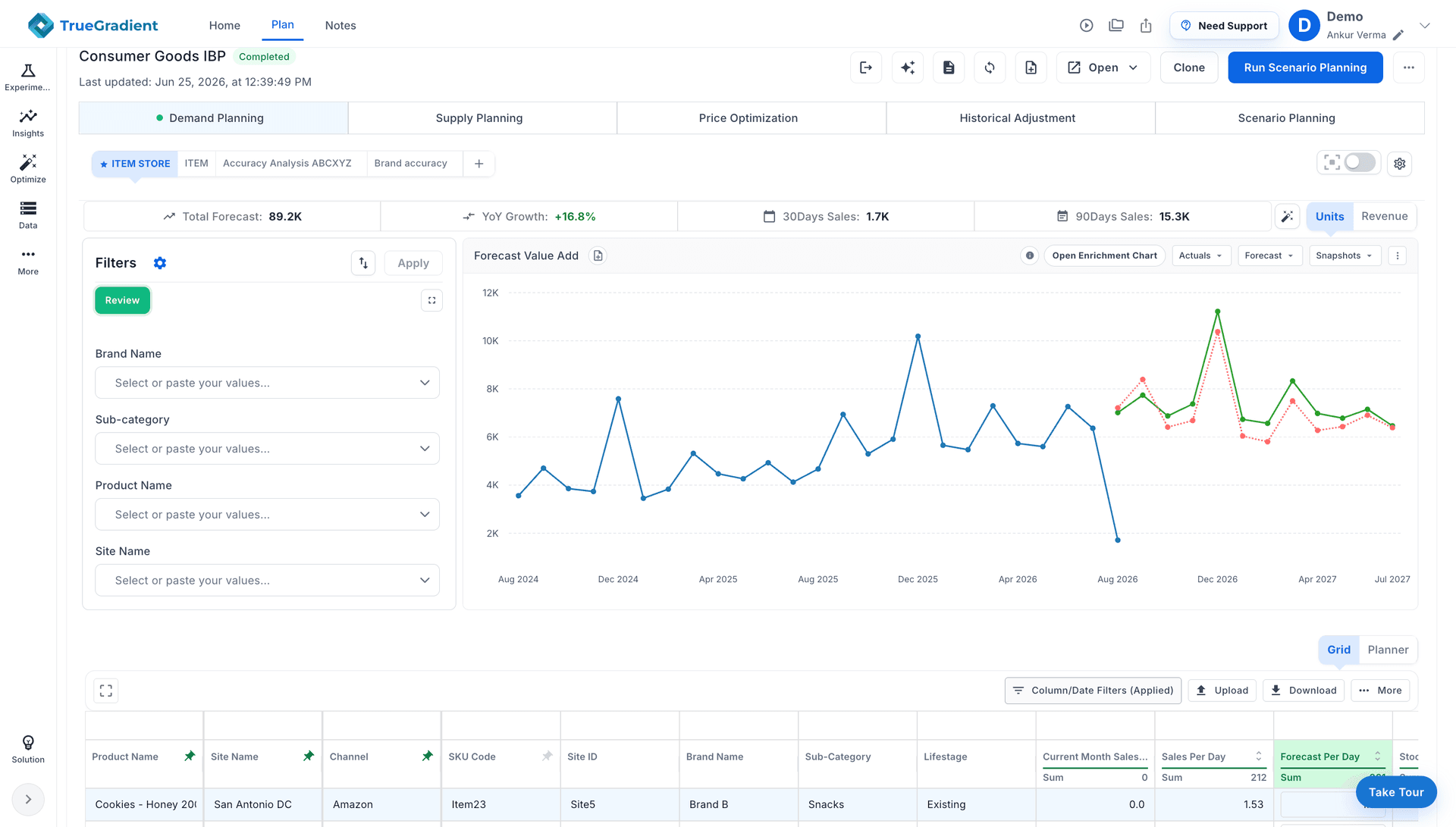The image size is (1456, 827).
Task: Open Column/Date Filters (Applied)
Action: pyautogui.click(x=1093, y=691)
